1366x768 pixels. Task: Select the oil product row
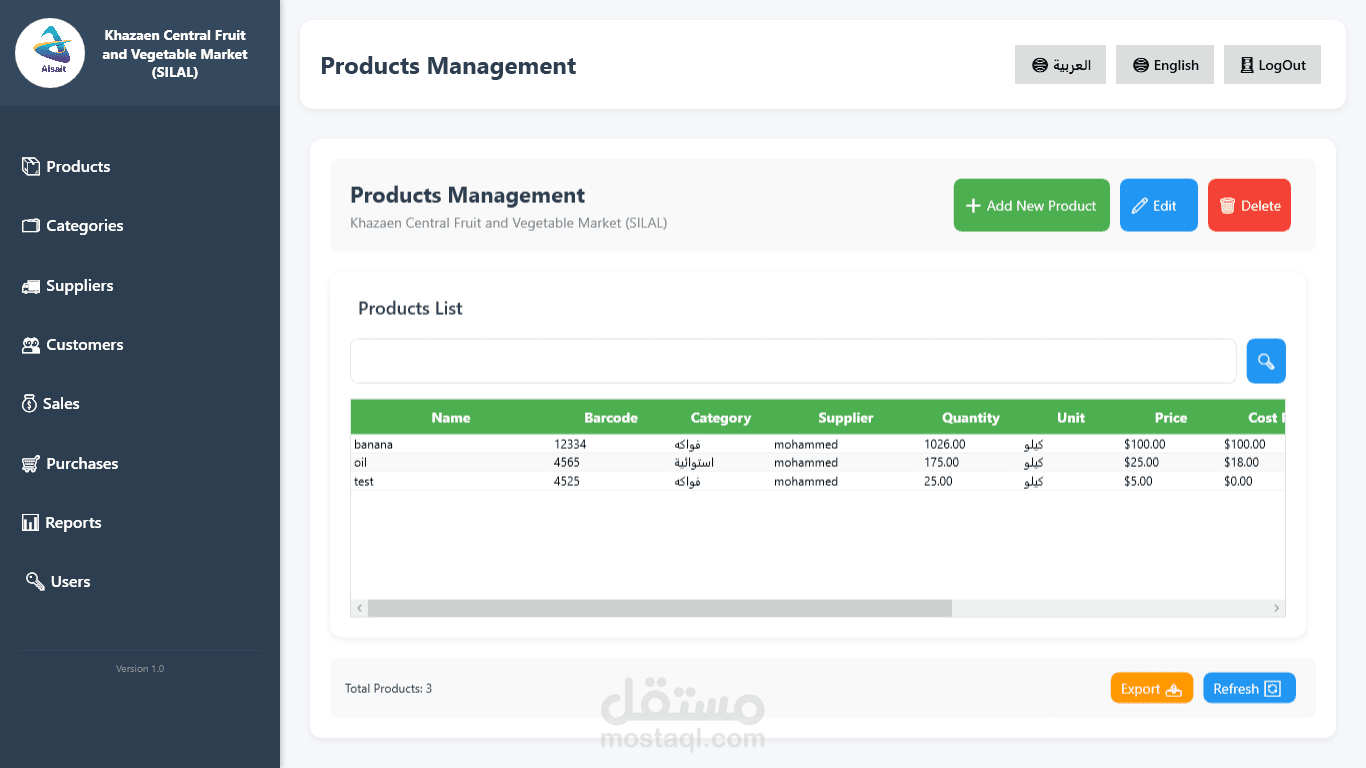pyautogui.click(x=817, y=463)
